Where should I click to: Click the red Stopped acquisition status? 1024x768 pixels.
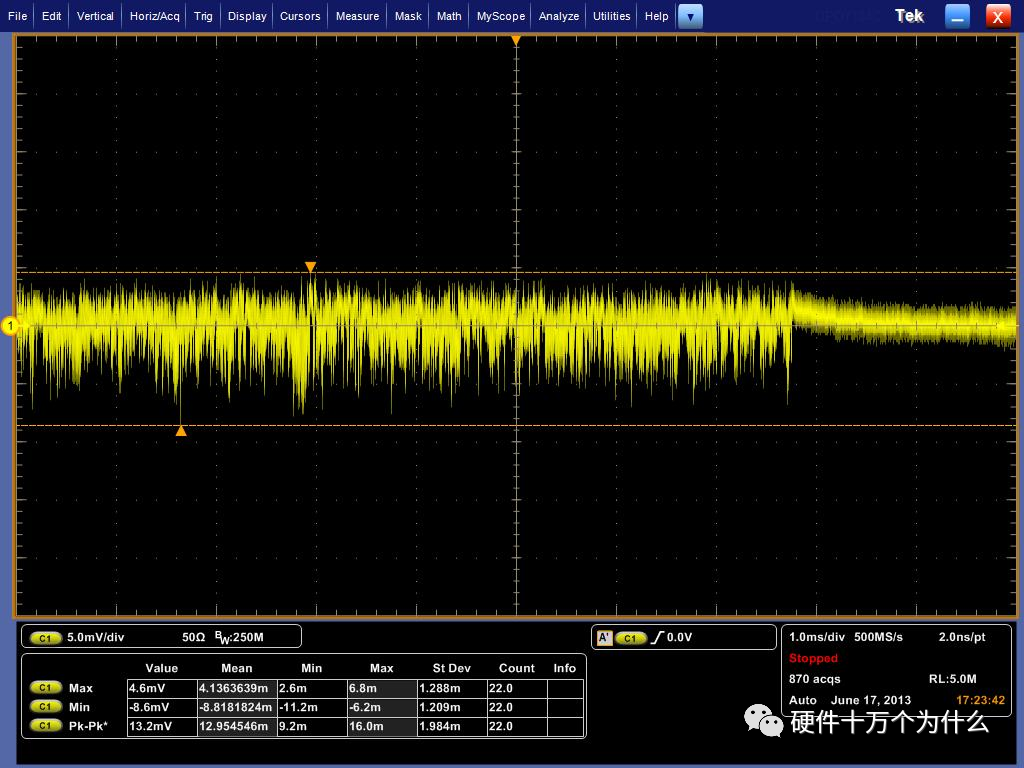[813, 659]
